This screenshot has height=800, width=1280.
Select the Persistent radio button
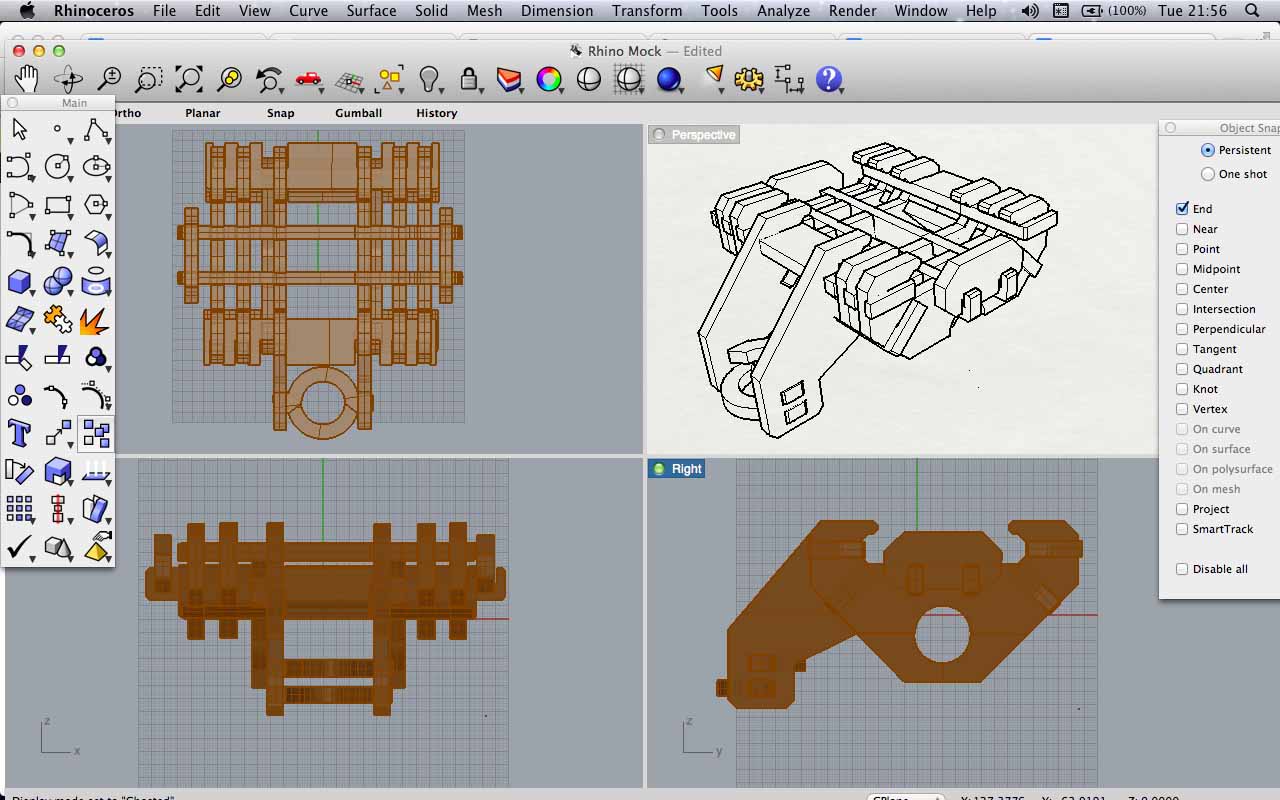point(1208,150)
